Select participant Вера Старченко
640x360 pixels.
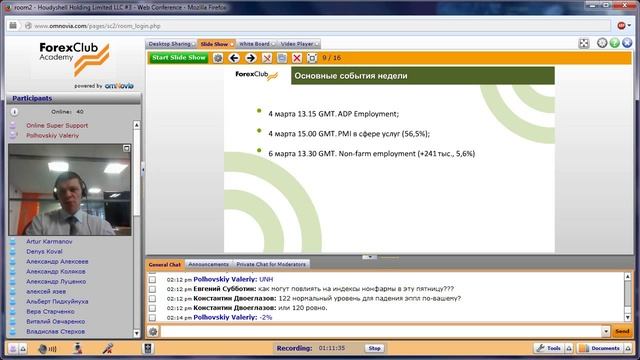[x=50, y=311]
